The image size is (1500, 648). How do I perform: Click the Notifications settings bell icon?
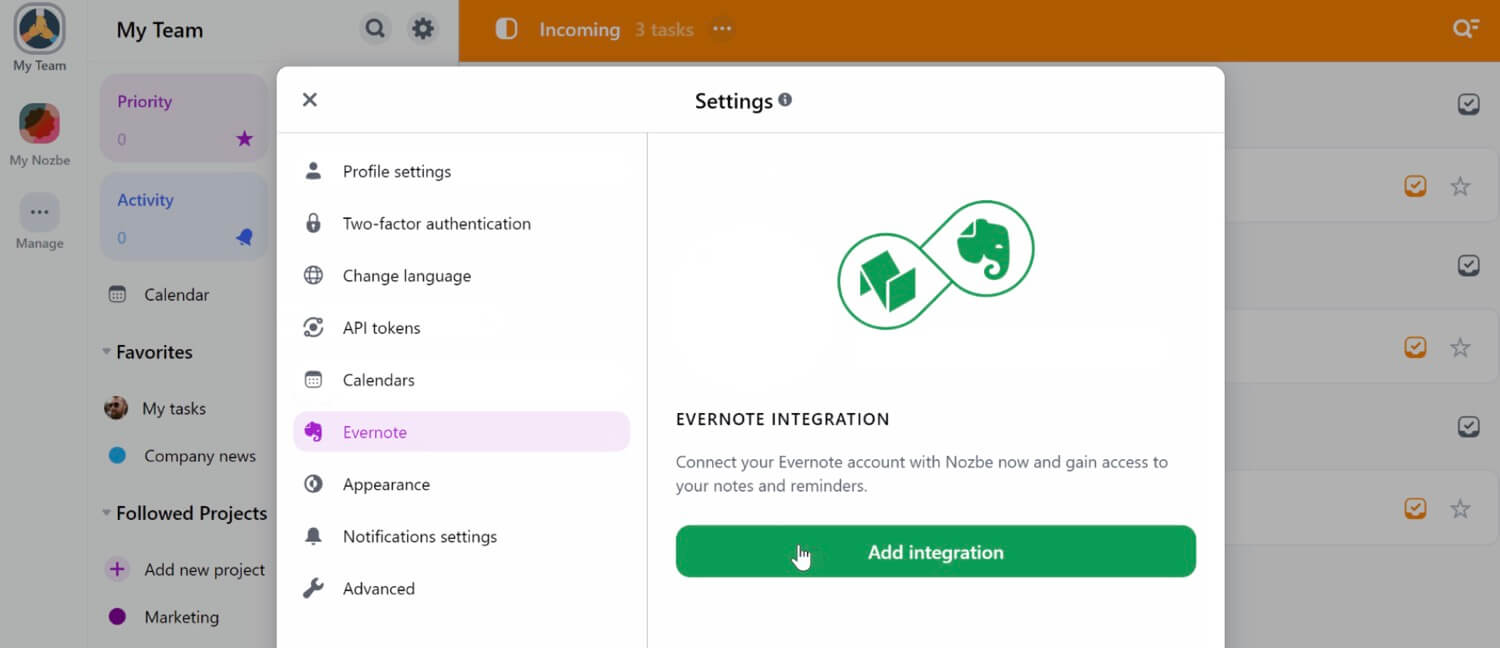(x=313, y=536)
